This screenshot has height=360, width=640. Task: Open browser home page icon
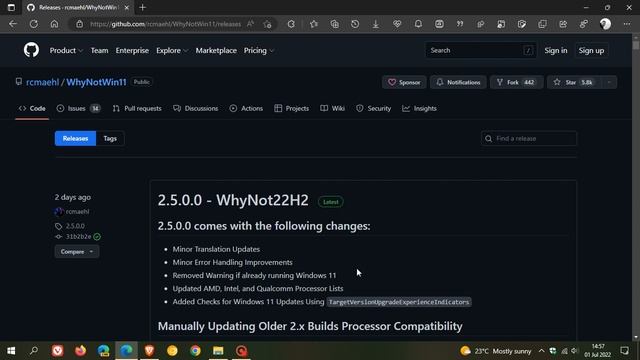[x=54, y=24]
